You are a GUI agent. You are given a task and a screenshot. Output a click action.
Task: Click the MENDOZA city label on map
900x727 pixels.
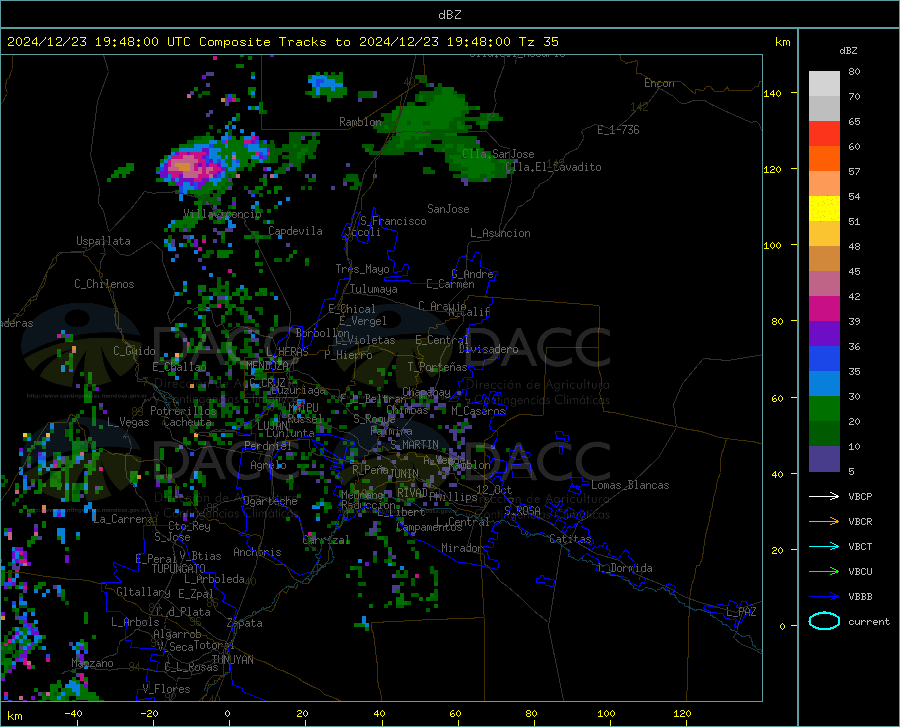tap(267, 365)
